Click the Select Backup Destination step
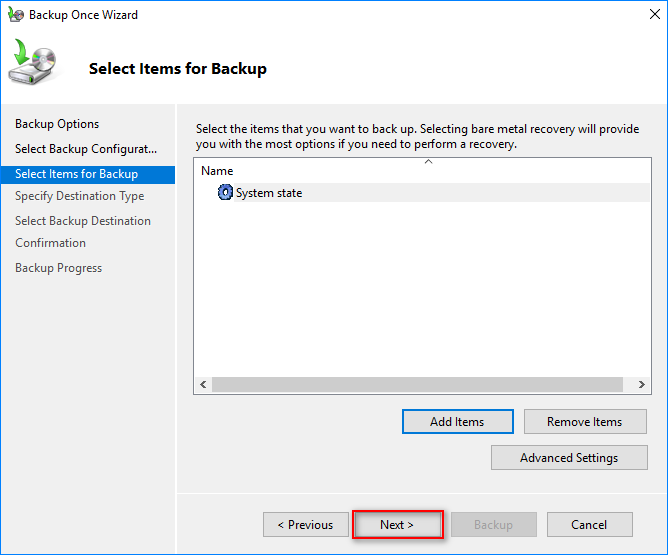 click(83, 221)
